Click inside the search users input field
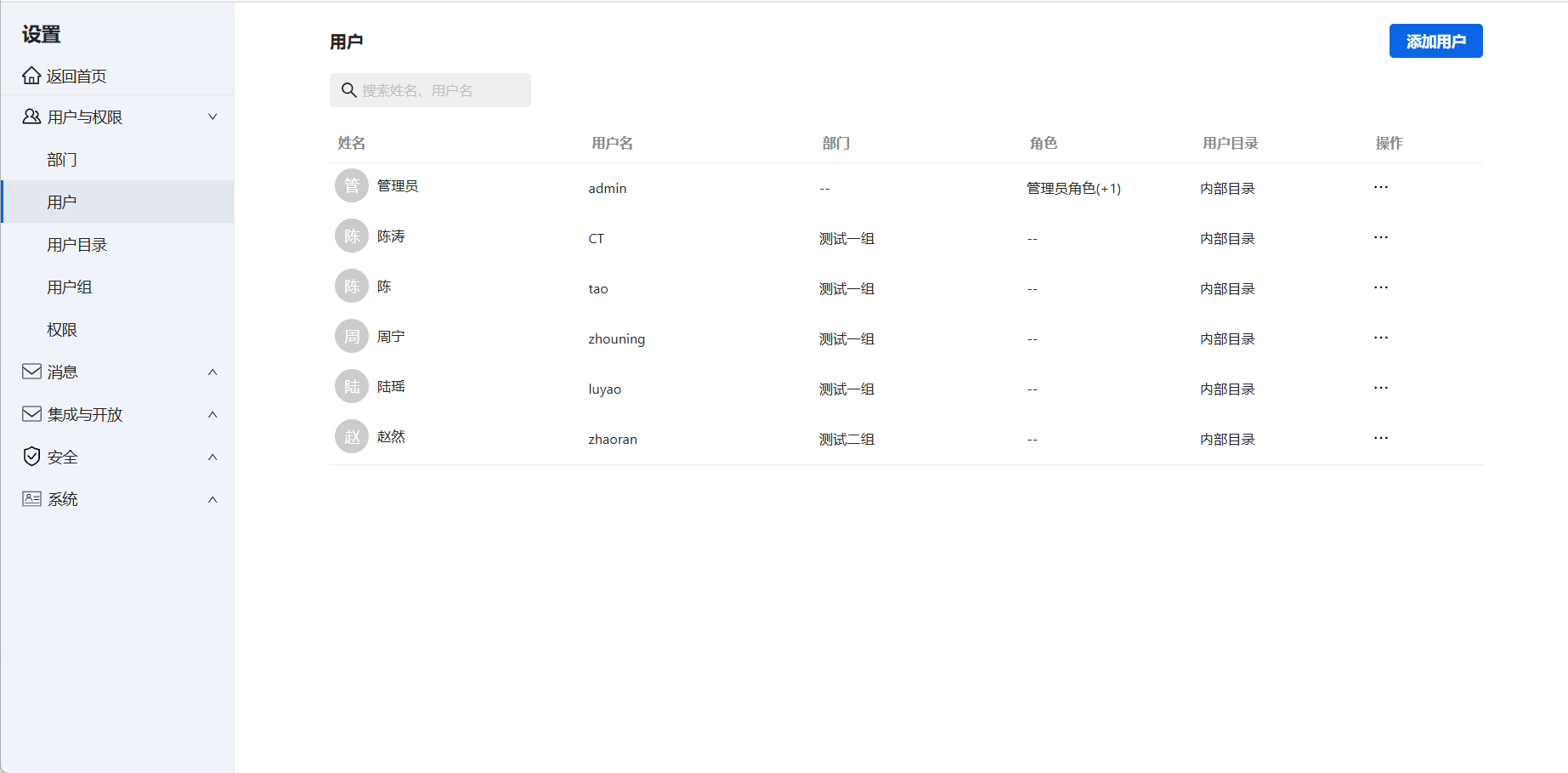The image size is (1568, 773). tap(442, 89)
